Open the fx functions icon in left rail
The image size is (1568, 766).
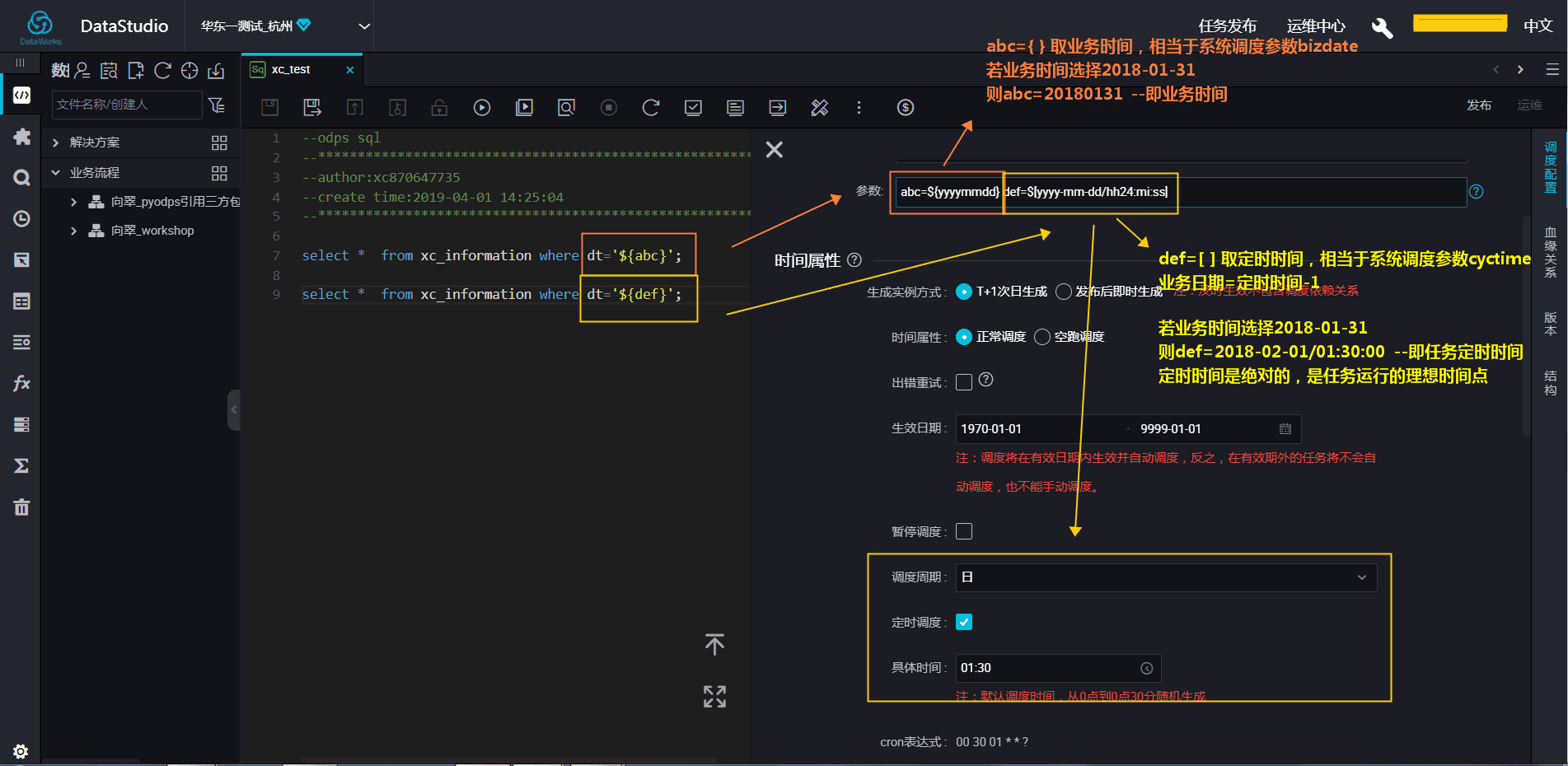(x=21, y=383)
